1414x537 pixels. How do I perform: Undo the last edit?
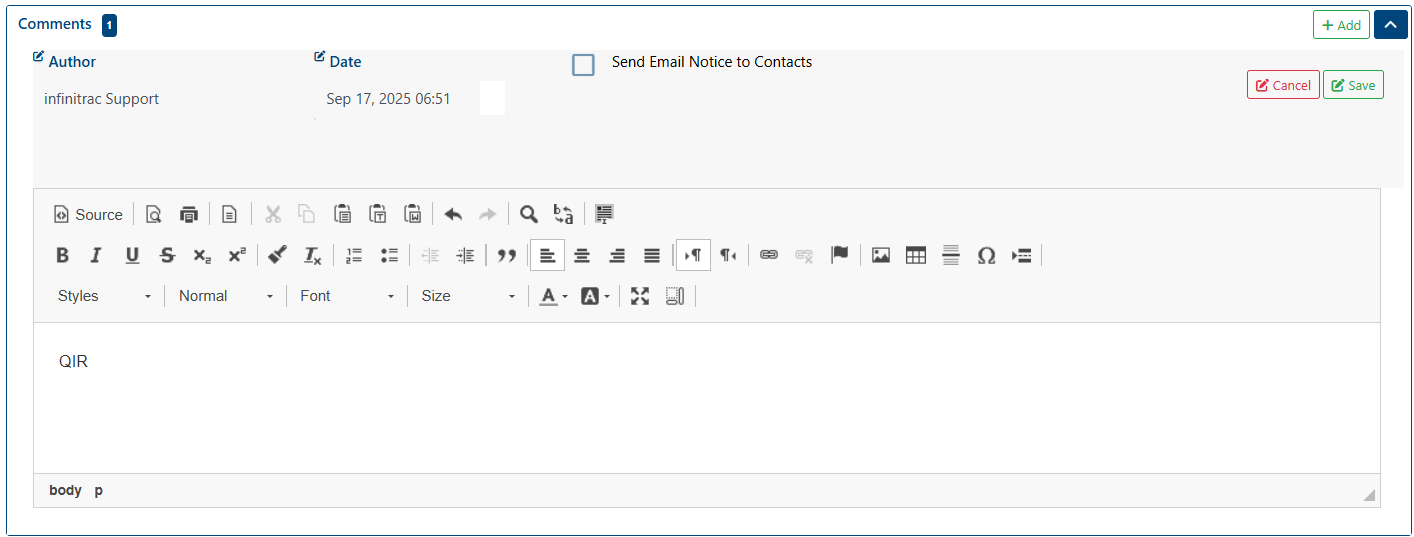tap(453, 214)
